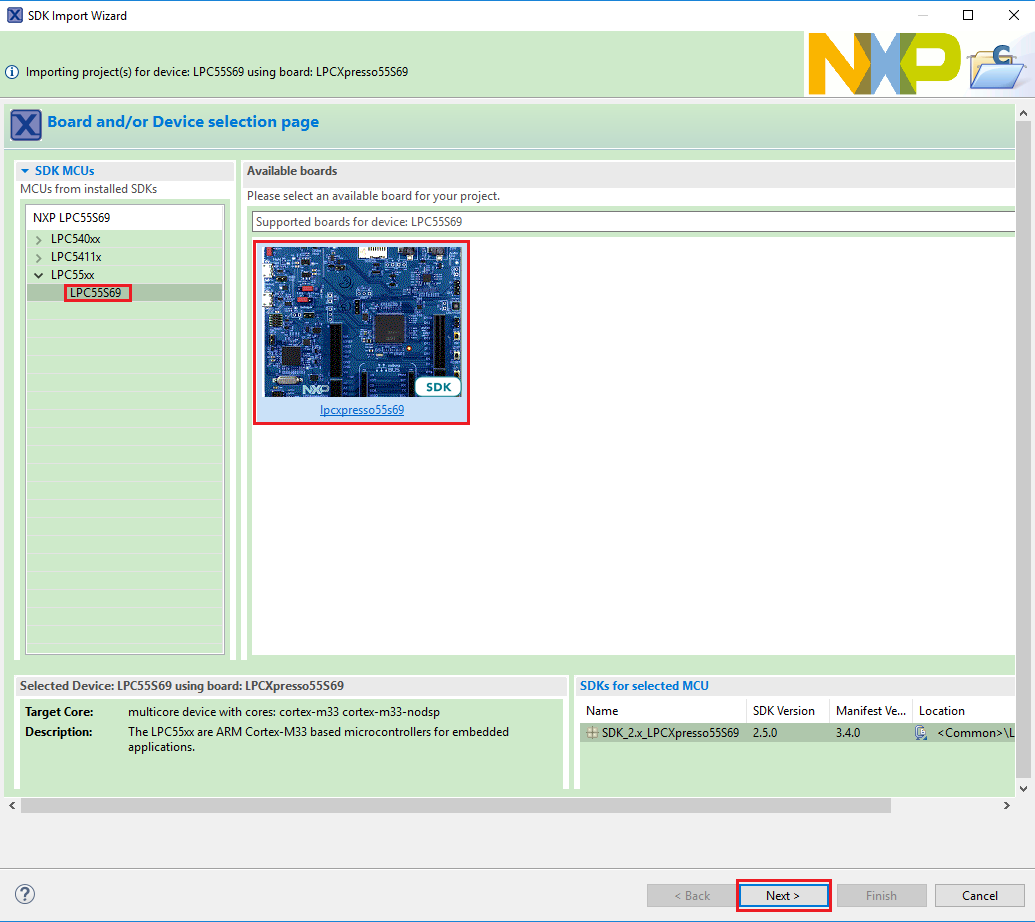The height and width of the screenshot is (922, 1035).
Task: Click the horizontal scrollbar at the bottom
Action: (x=455, y=805)
